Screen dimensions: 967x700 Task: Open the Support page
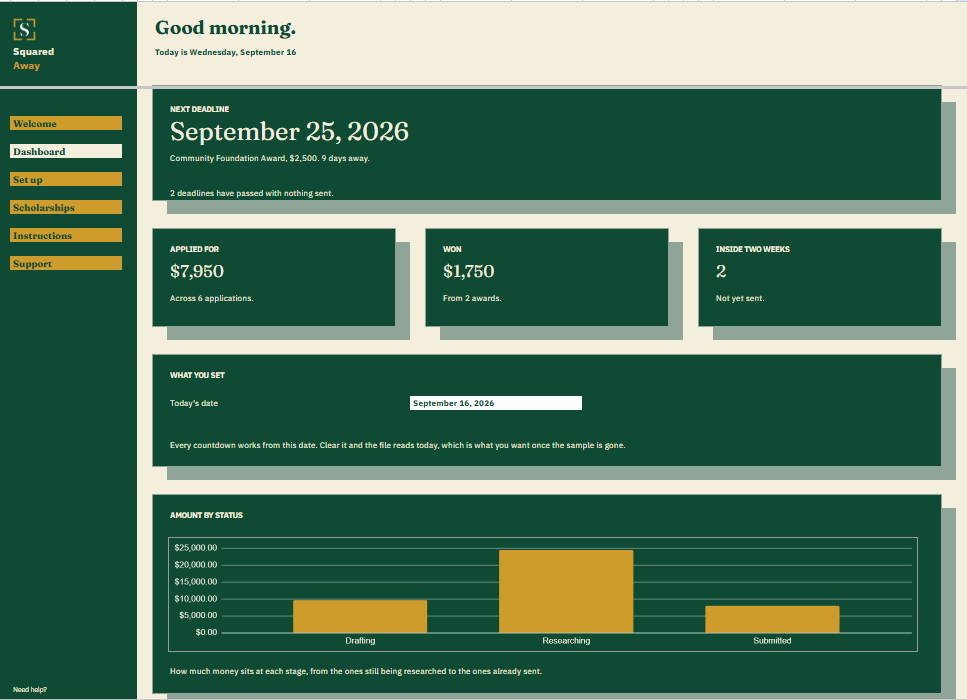[x=66, y=263]
